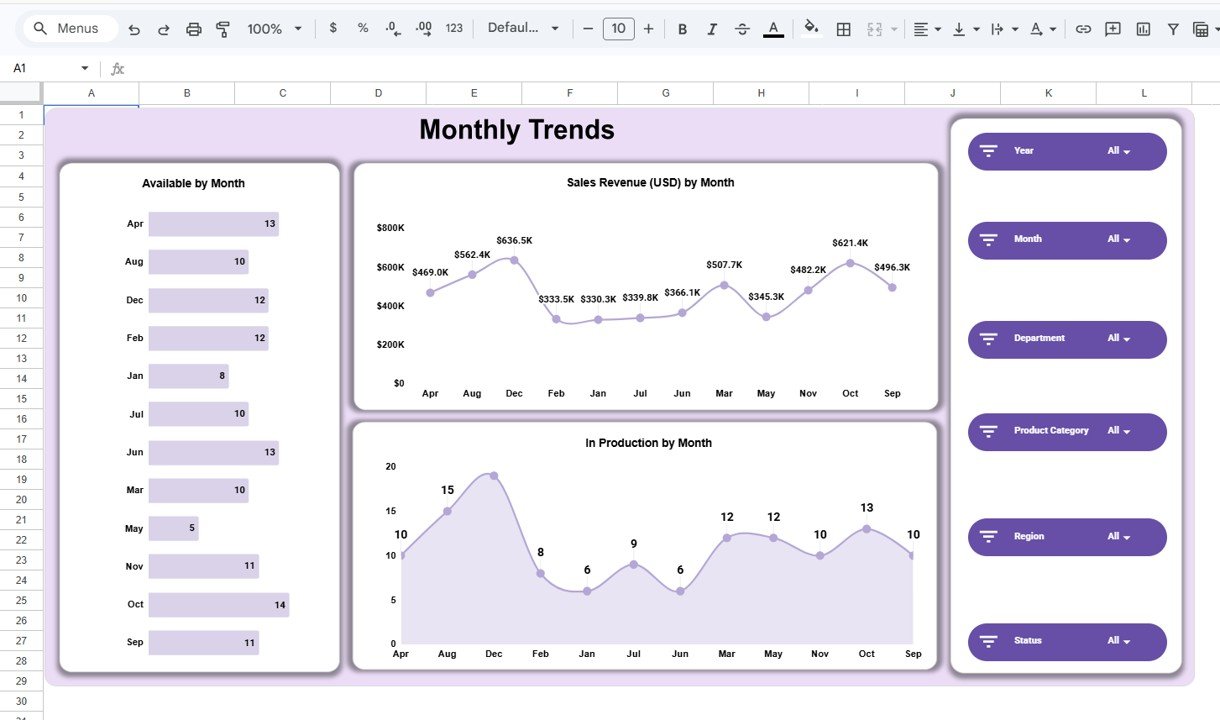1220x720 pixels.
Task: Open the Borders tool
Action: 843,28
